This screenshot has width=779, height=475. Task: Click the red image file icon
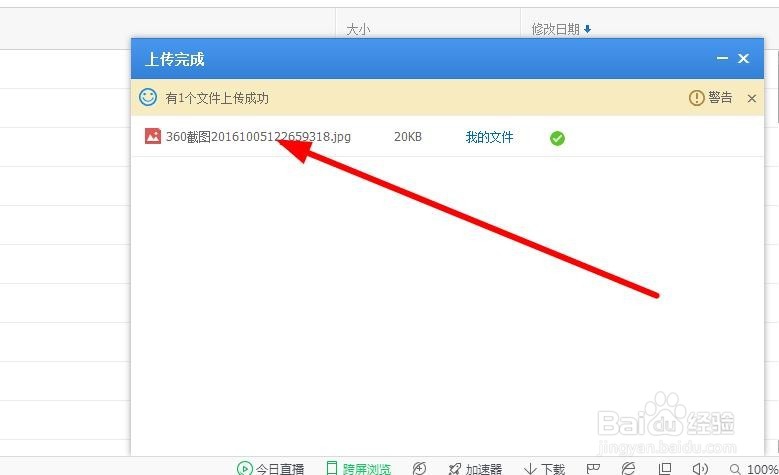(x=153, y=136)
